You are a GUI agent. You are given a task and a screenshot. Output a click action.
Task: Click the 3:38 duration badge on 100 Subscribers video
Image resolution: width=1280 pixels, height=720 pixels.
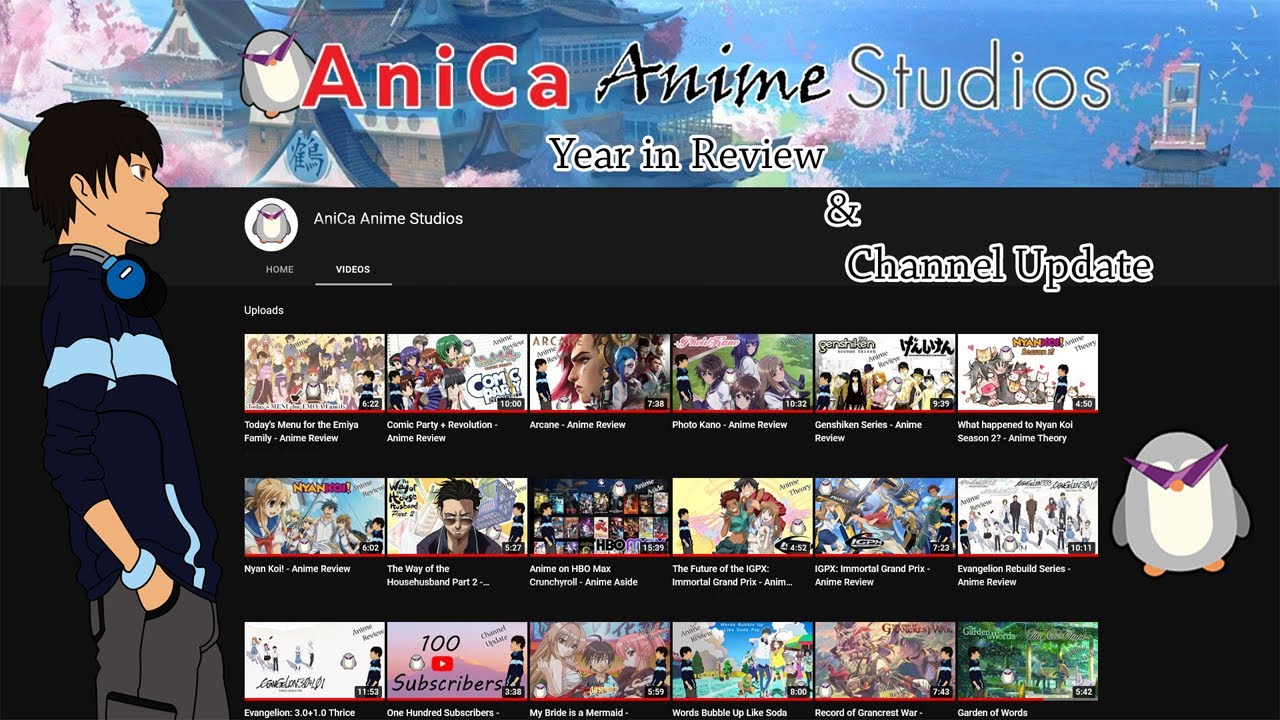[513, 691]
